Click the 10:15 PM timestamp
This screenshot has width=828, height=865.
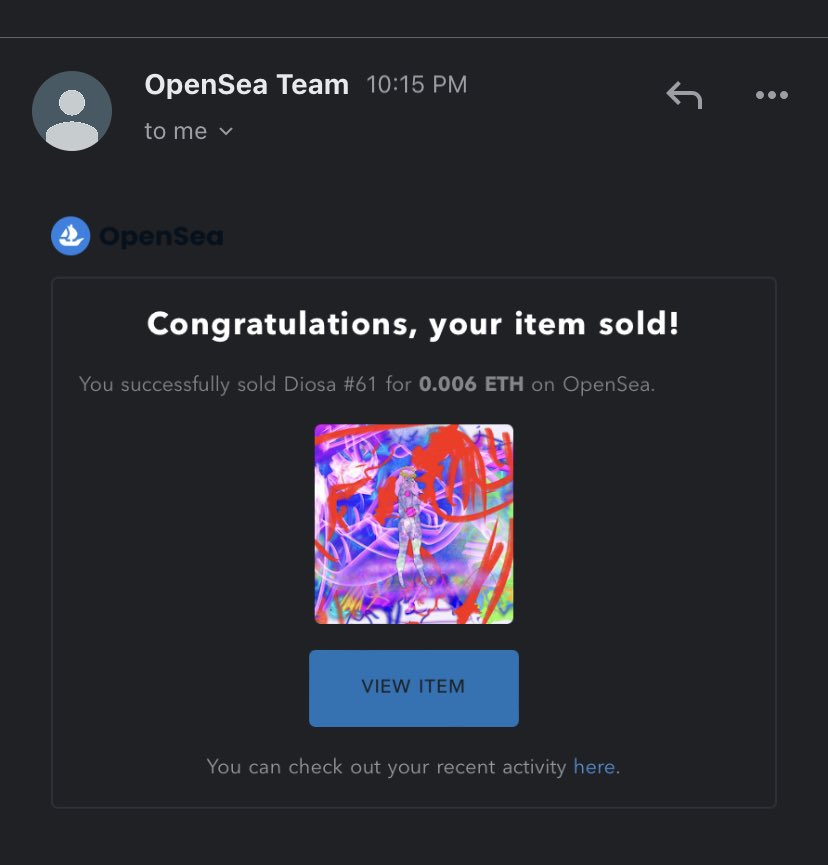[x=416, y=84]
